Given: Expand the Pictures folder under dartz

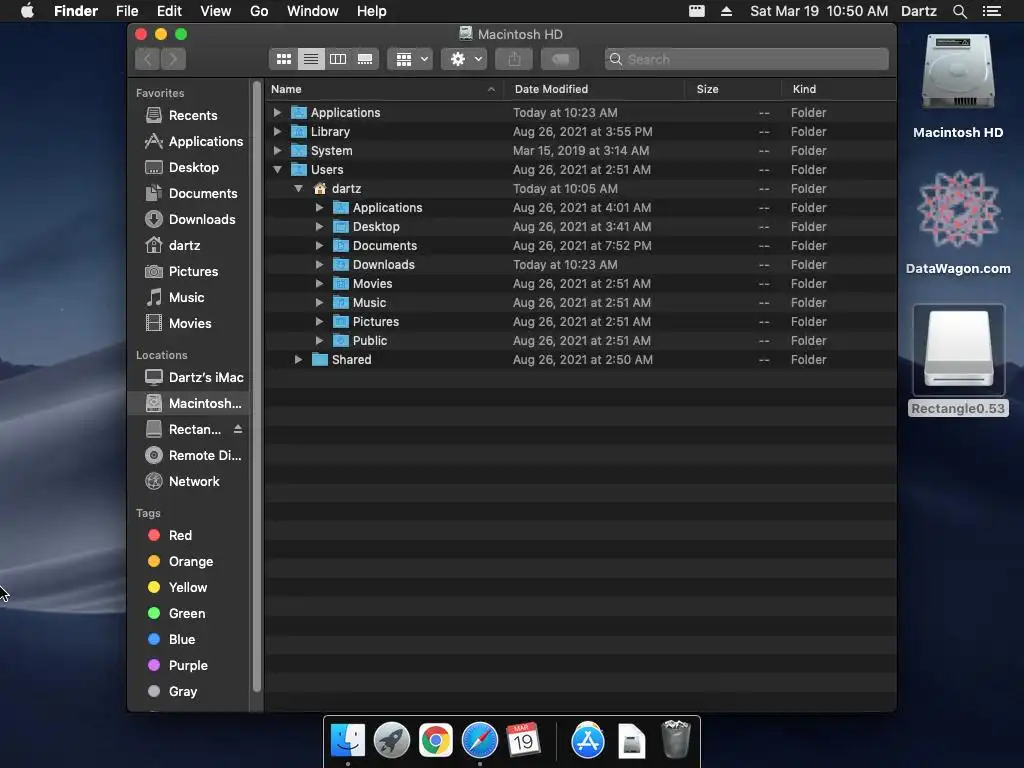Looking at the screenshot, I should point(319,321).
